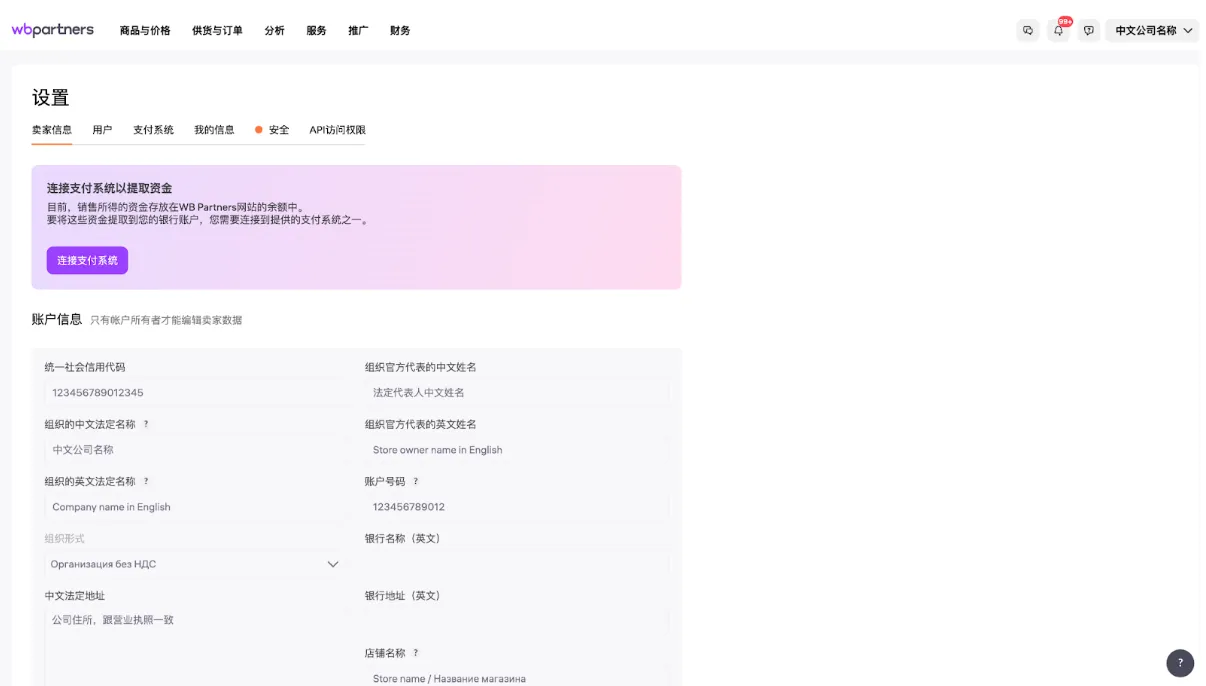
Task: Focus the 组织官方代表的中文姓名 input
Action: pyautogui.click(x=517, y=393)
